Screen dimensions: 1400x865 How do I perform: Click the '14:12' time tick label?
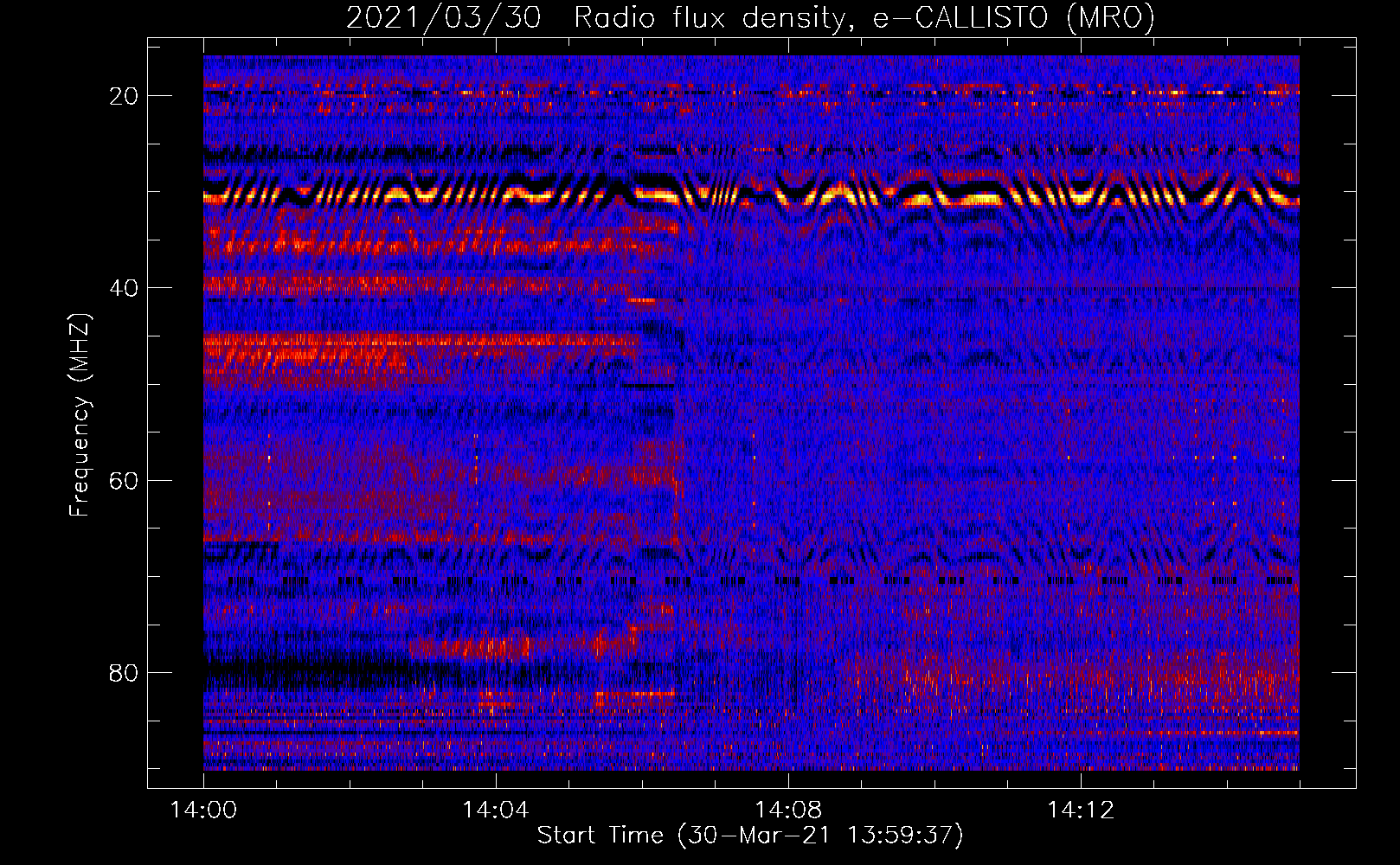(x=1081, y=811)
